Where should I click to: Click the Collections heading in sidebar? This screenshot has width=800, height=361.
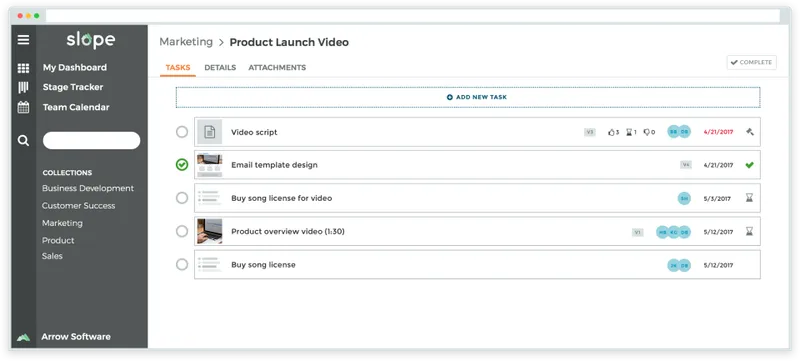(67, 172)
